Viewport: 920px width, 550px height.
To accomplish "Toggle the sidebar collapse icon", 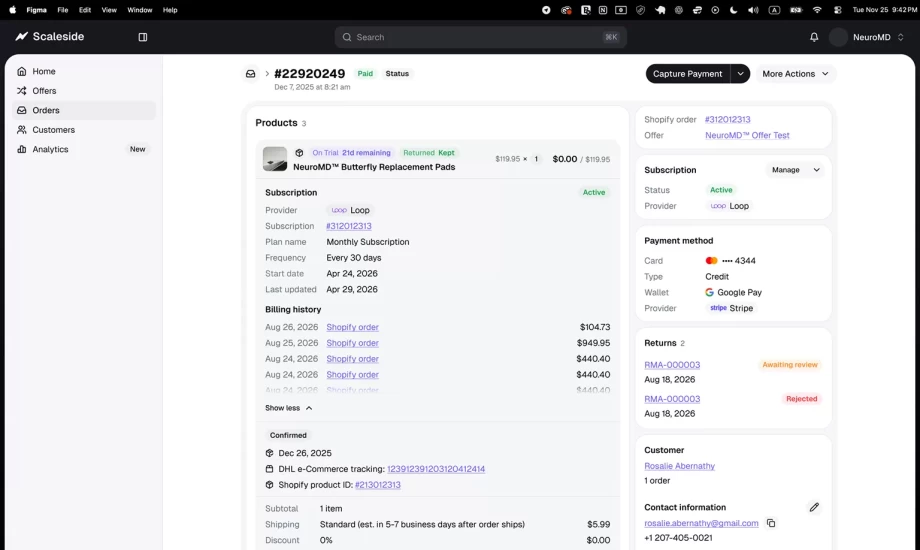I will pyautogui.click(x=143, y=37).
